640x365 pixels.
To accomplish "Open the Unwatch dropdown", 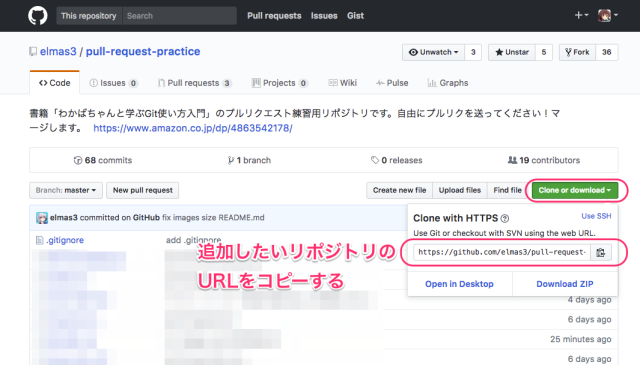I will (x=433, y=52).
